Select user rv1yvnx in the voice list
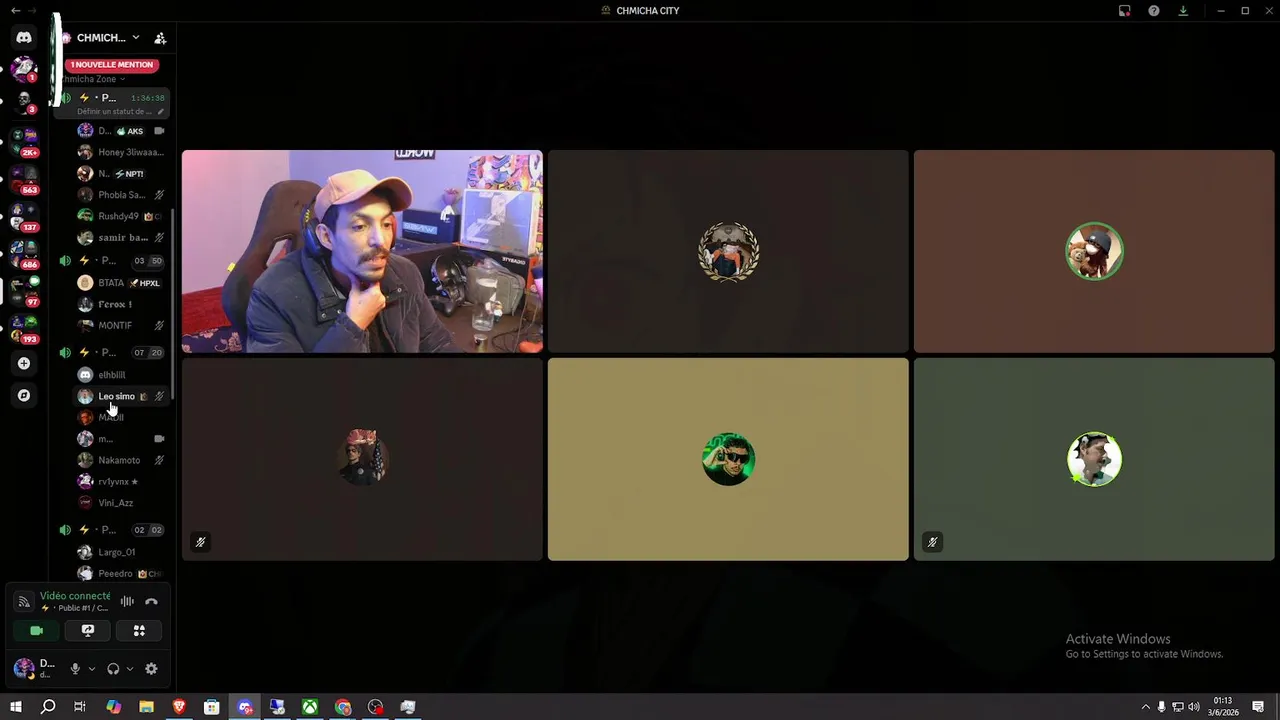Screen dimensions: 1280x720 [x=120, y=482]
